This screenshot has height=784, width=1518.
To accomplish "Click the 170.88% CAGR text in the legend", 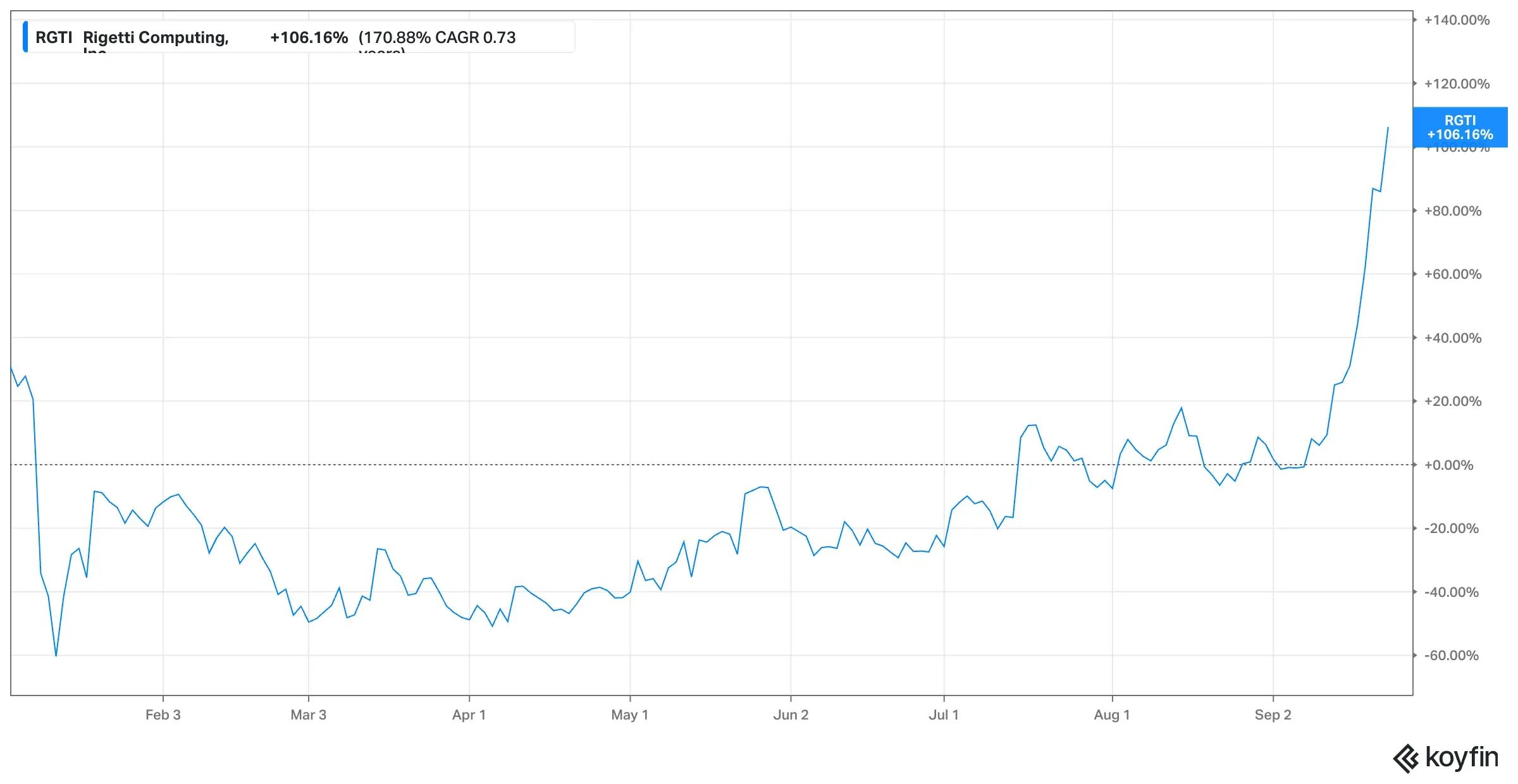I will click(x=437, y=38).
